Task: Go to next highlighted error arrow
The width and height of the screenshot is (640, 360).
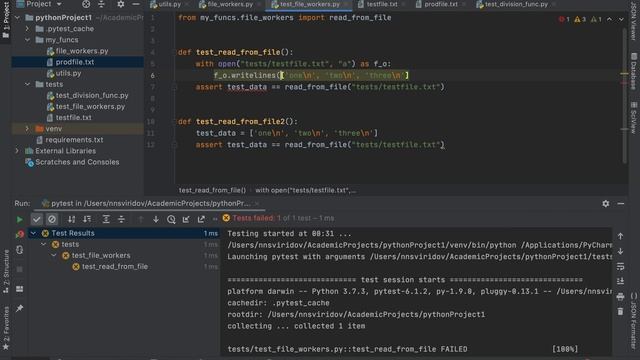Action: click(621, 19)
